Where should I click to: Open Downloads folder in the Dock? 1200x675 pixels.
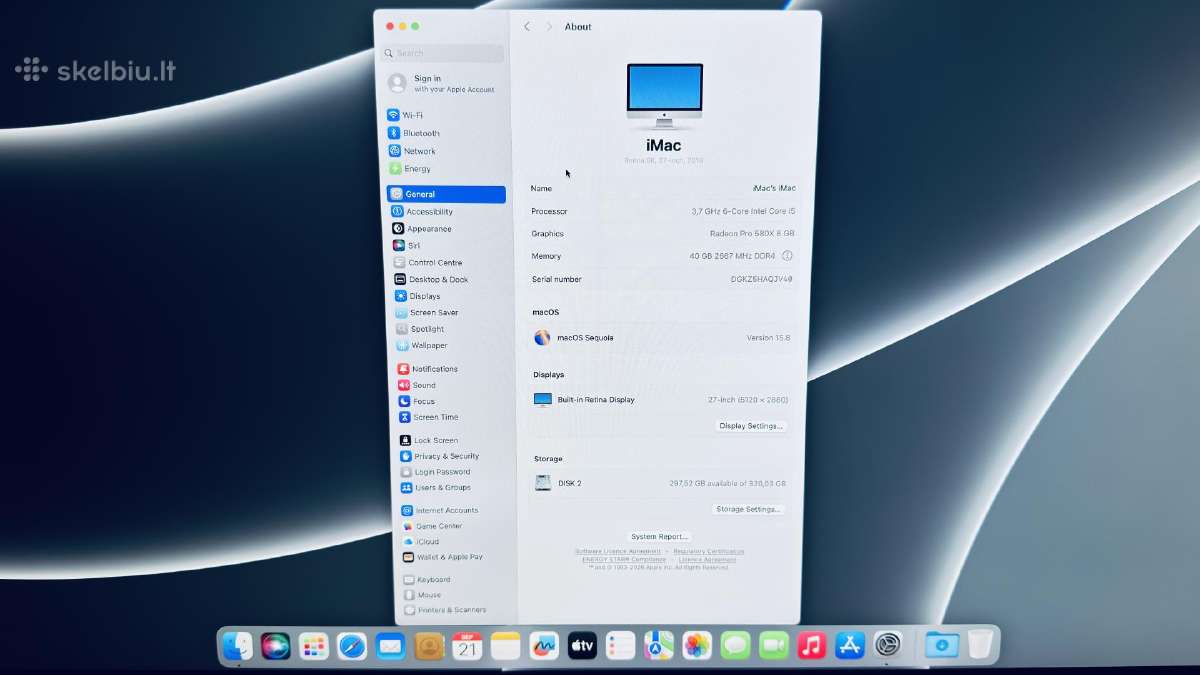point(942,646)
